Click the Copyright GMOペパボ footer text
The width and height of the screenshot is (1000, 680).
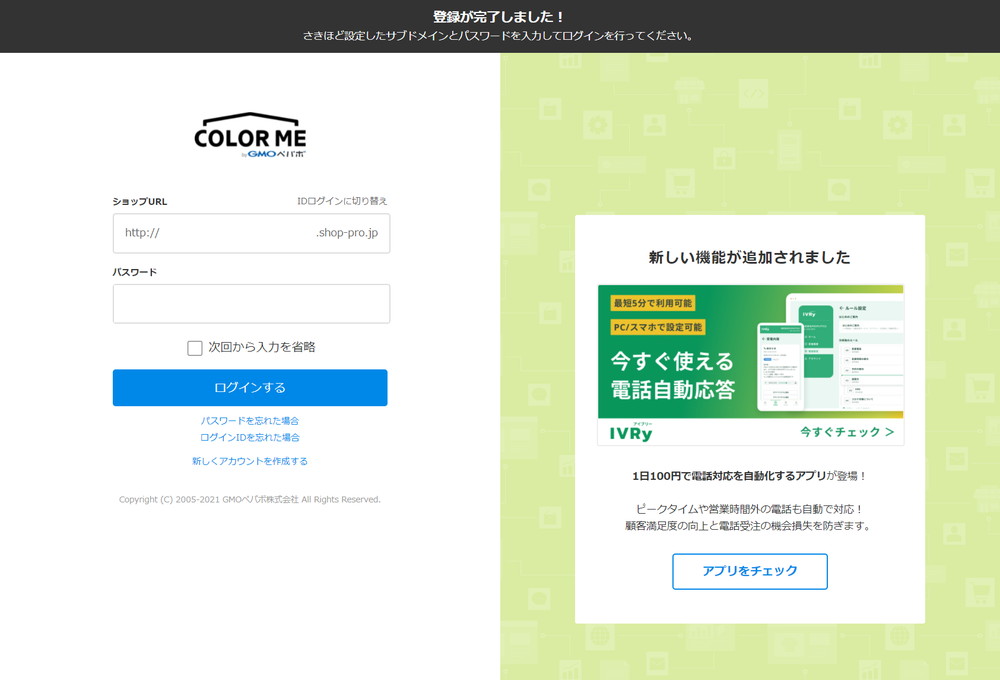(250, 499)
